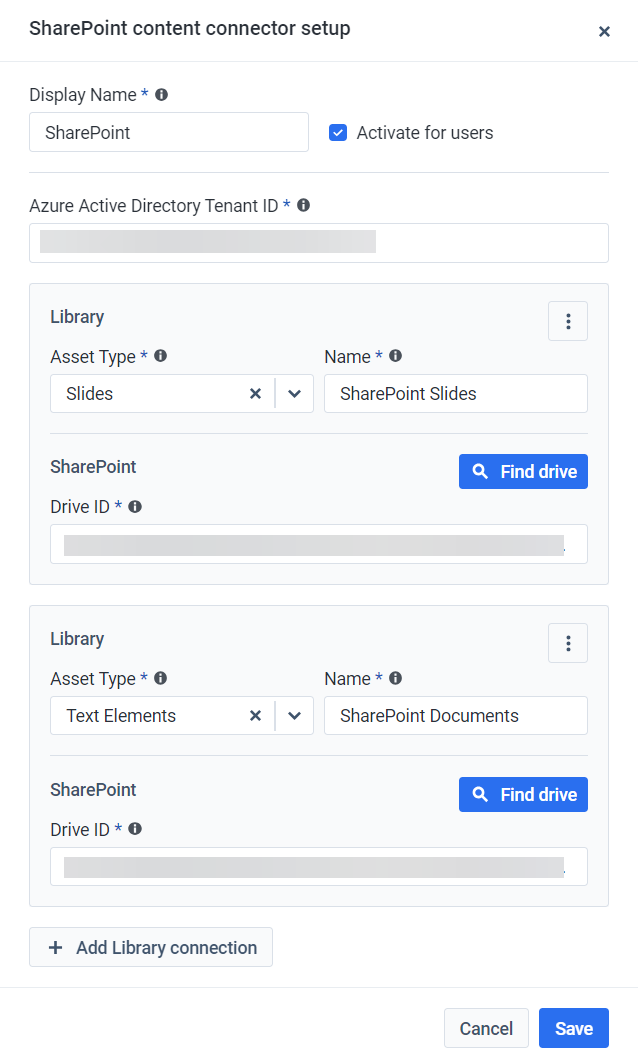Click Add Library connection
The image size is (638, 1063).
[x=151, y=947]
